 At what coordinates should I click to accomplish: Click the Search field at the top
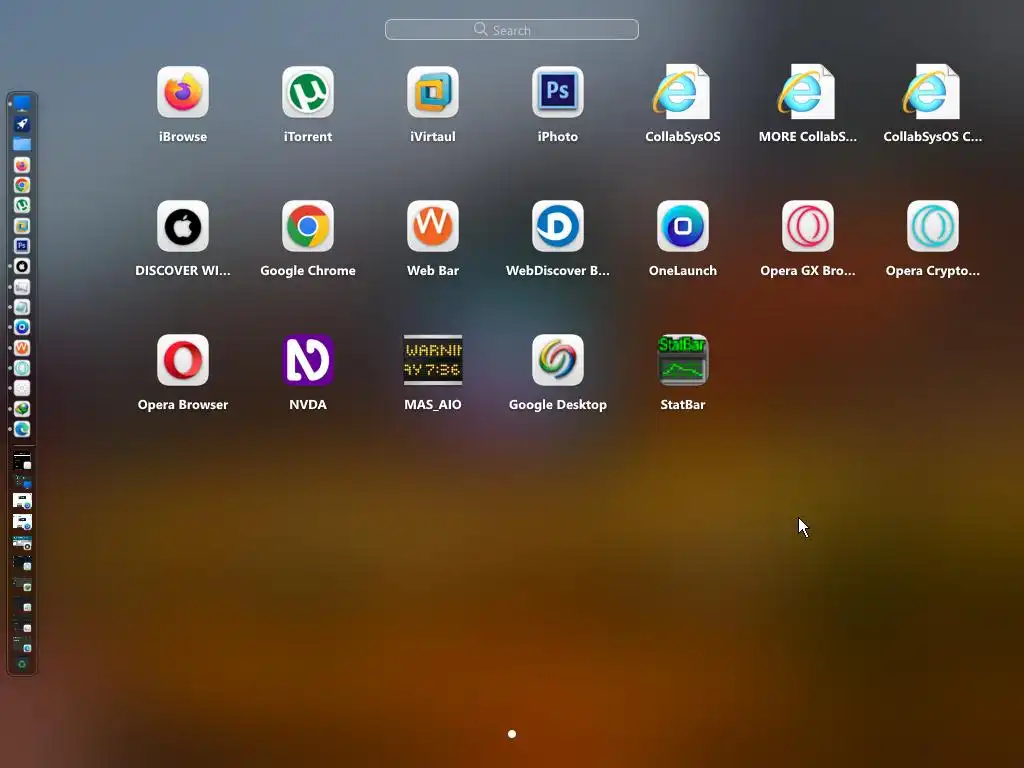coord(511,29)
